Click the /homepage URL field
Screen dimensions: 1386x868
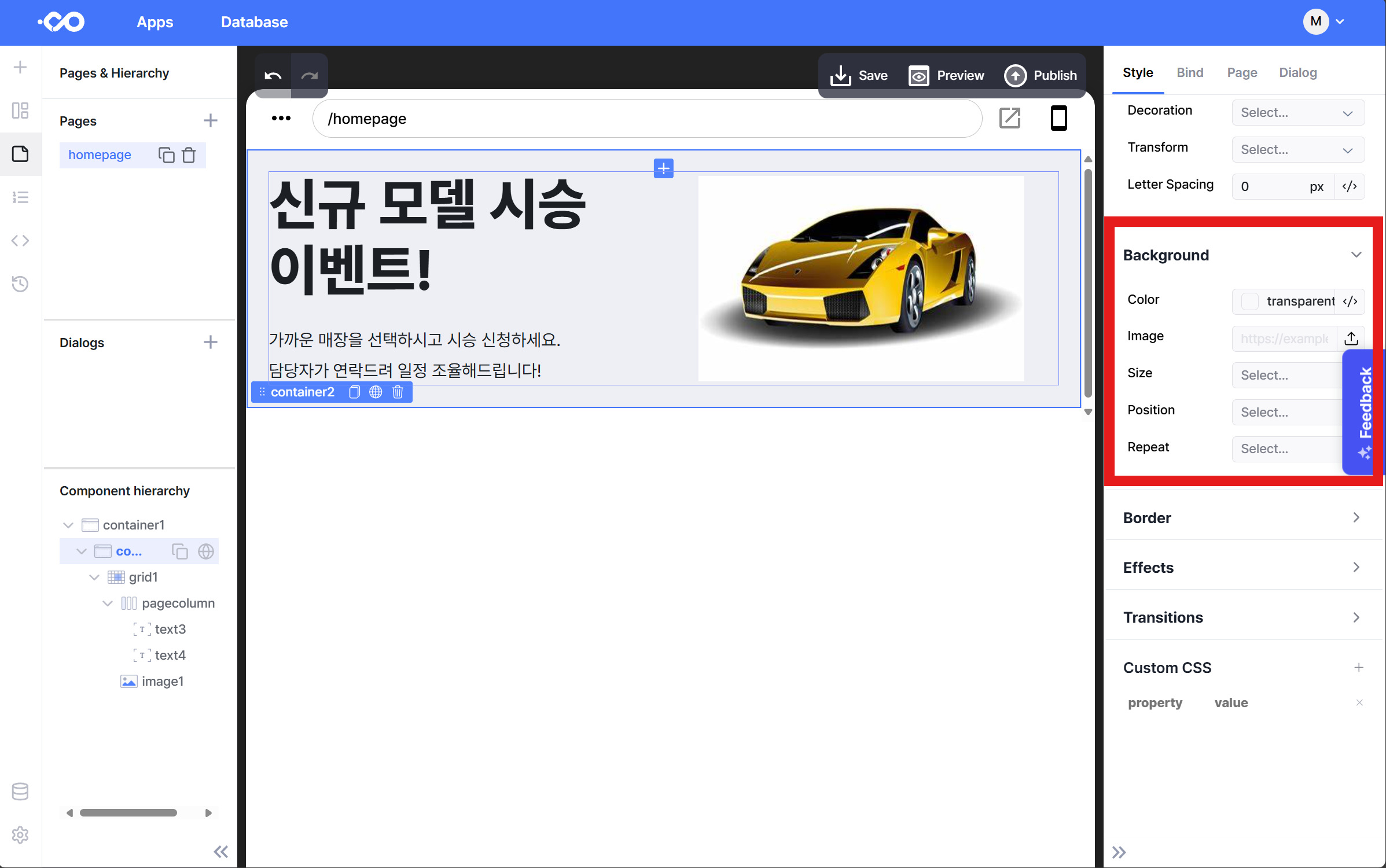[x=647, y=119]
